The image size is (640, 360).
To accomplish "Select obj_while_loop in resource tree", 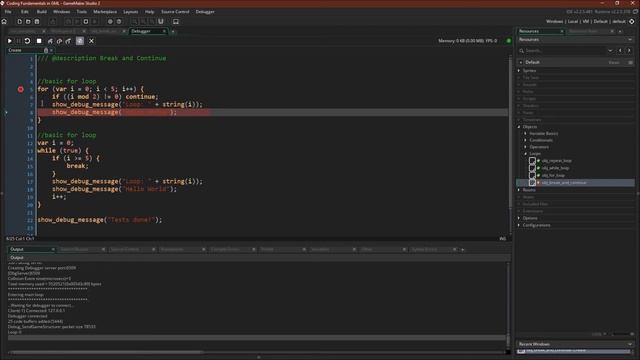I will click(x=556, y=168).
